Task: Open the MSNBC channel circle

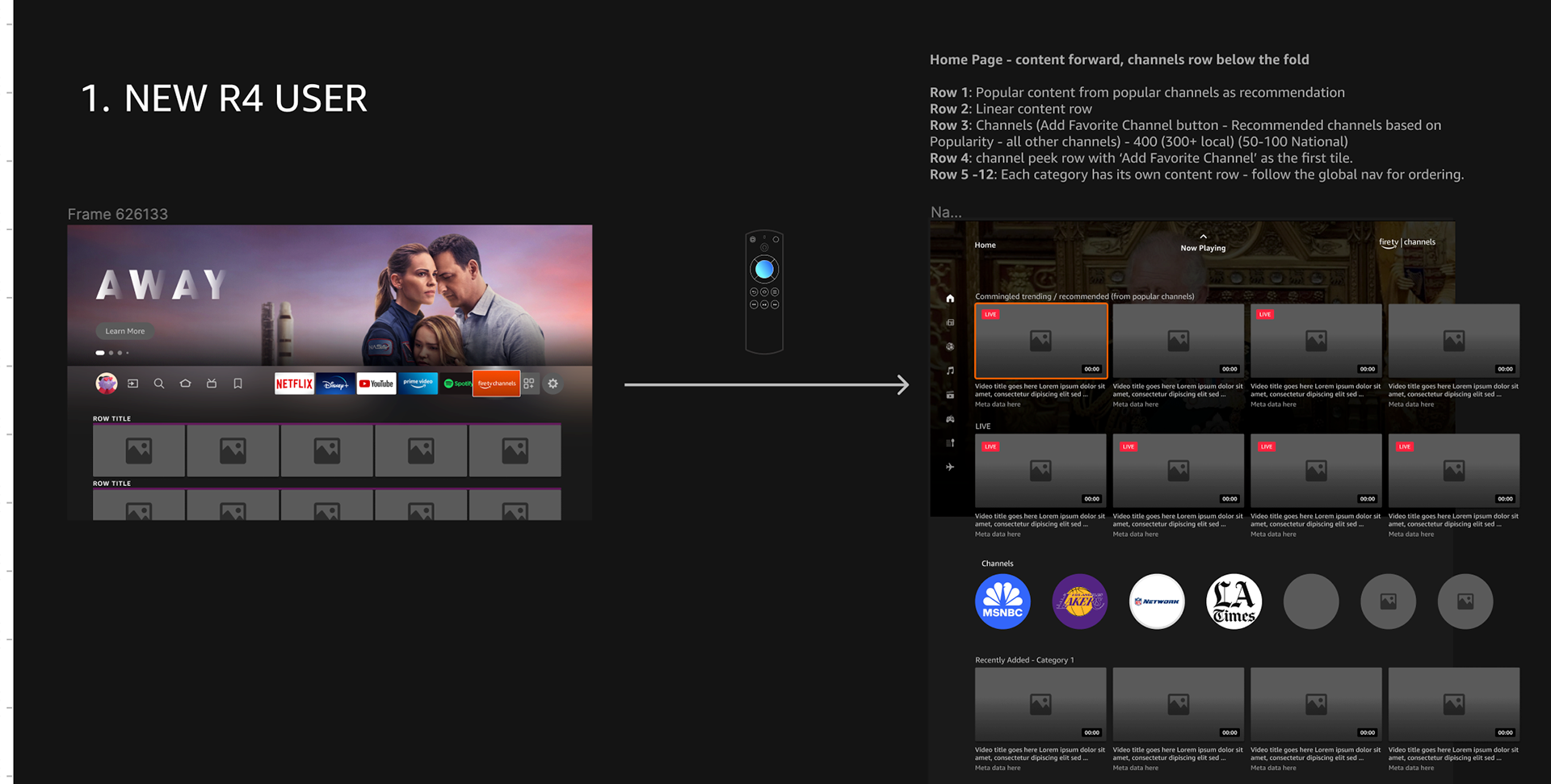Action: click(x=1002, y=602)
